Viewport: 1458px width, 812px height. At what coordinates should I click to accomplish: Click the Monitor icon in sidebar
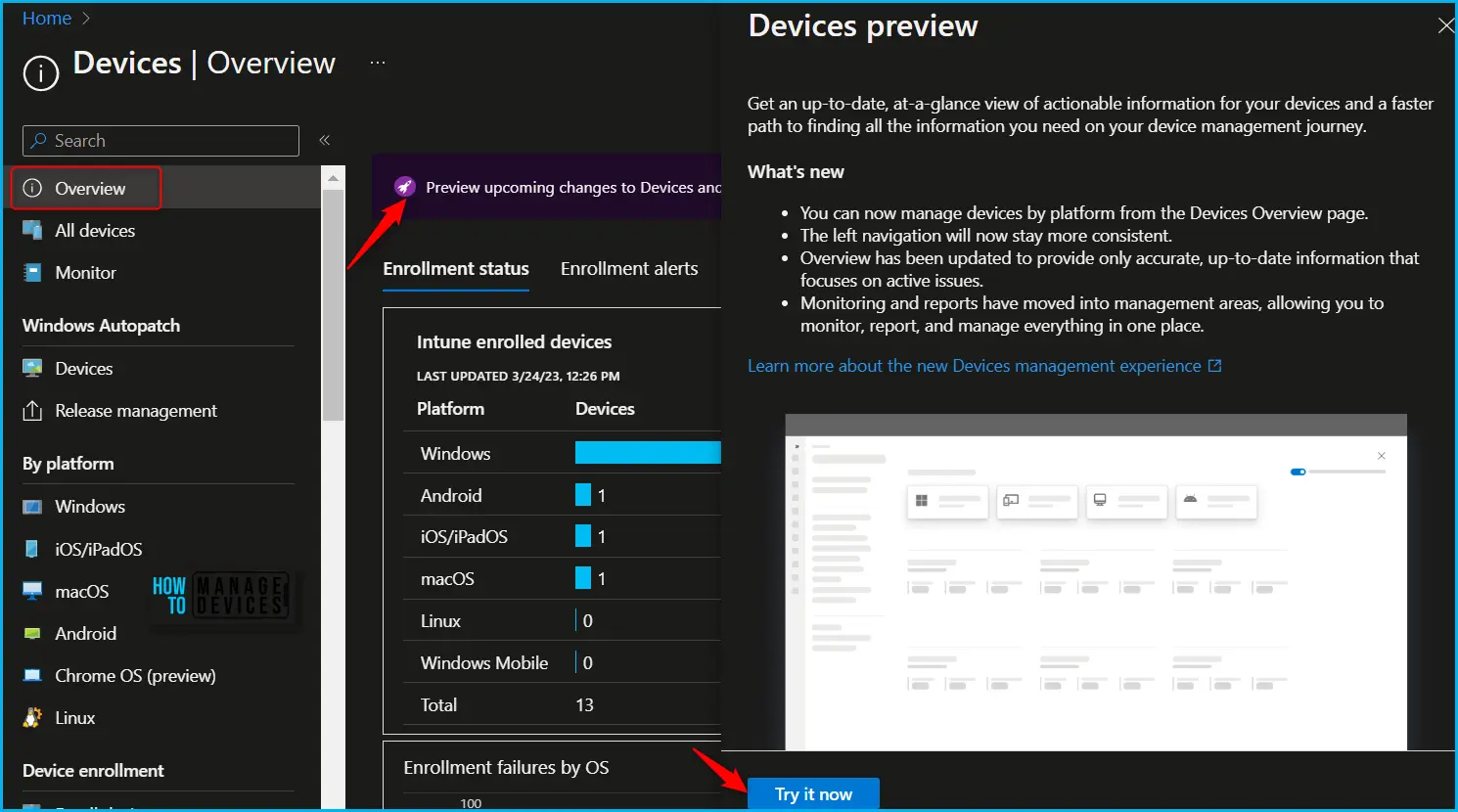pyautogui.click(x=32, y=273)
